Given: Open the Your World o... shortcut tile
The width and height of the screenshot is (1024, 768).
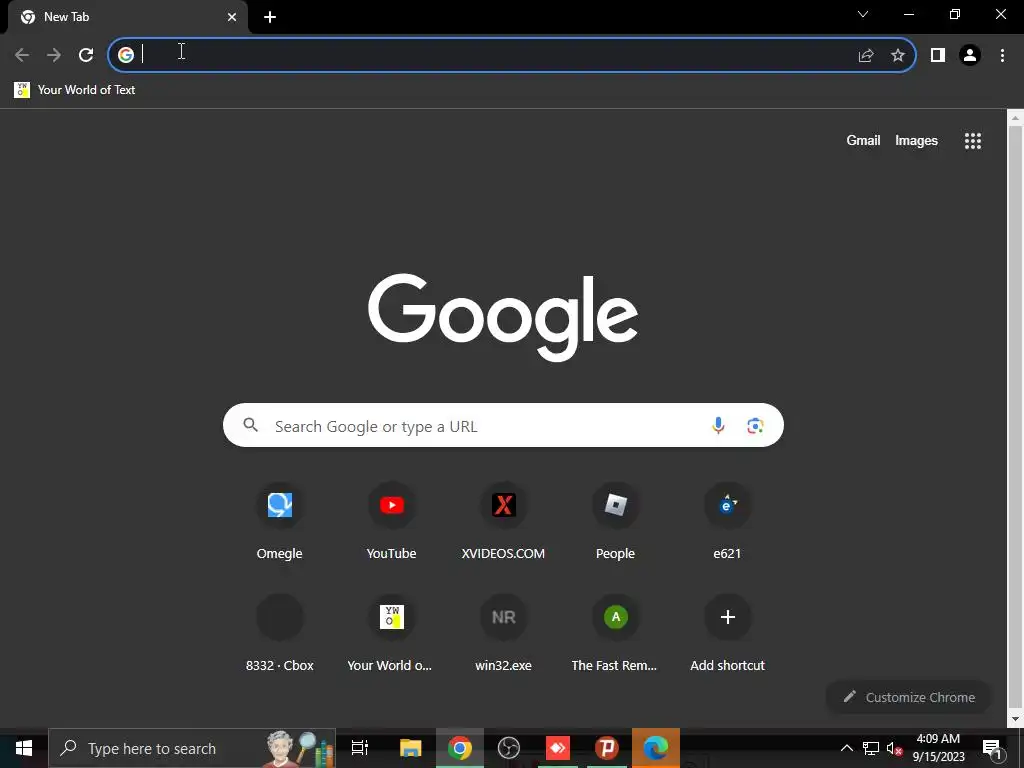Looking at the screenshot, I should (391, 633).
